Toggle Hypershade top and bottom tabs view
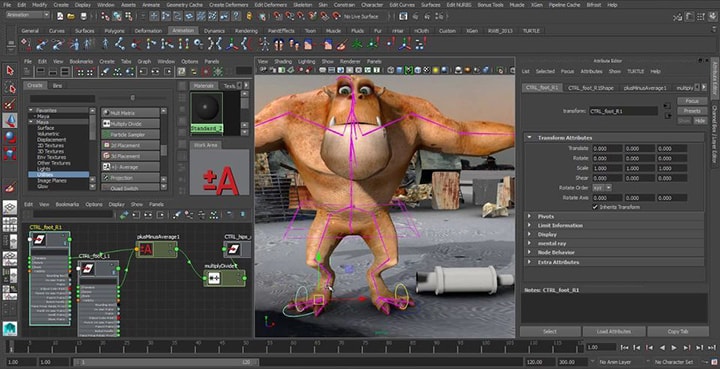720x369 pixels. 65,72
